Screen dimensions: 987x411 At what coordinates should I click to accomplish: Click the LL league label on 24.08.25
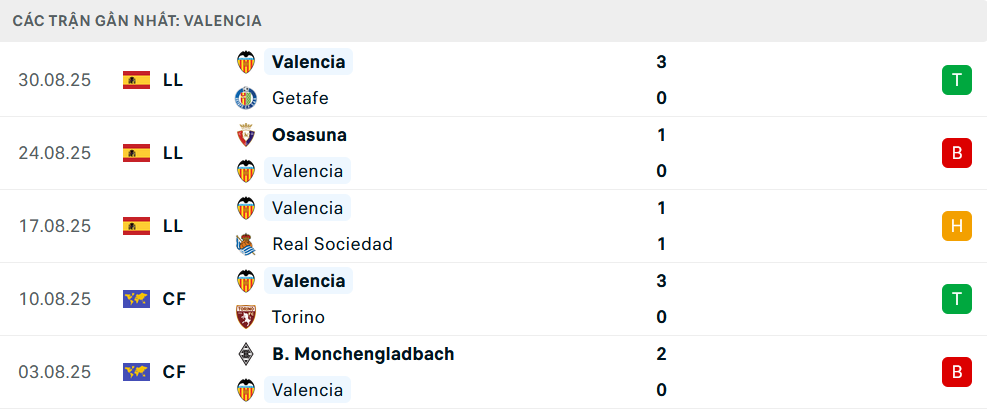click(173, 153)
